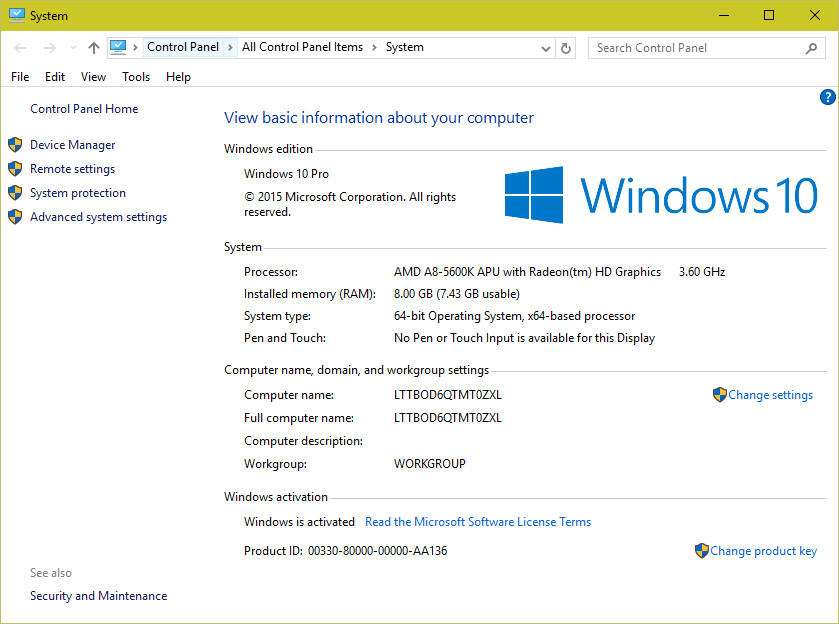Image resolution: width=839 pixels, height=624 pixels.
Task: Minimize the System window
Action: coord(723,16)
